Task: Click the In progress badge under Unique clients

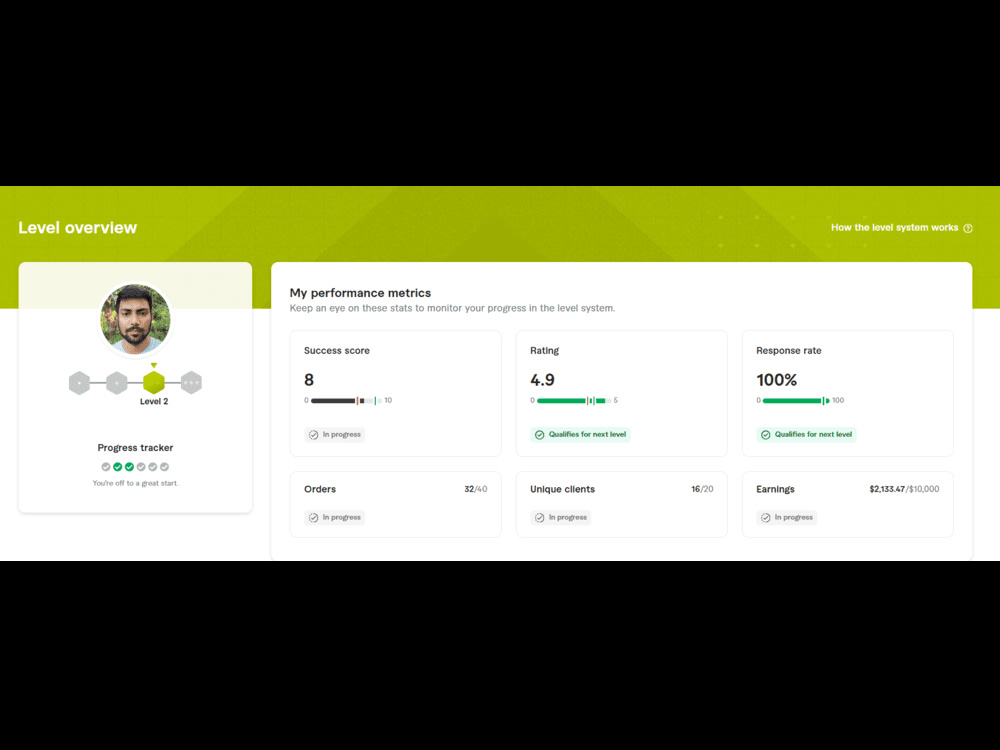Action: coord(561,517)
